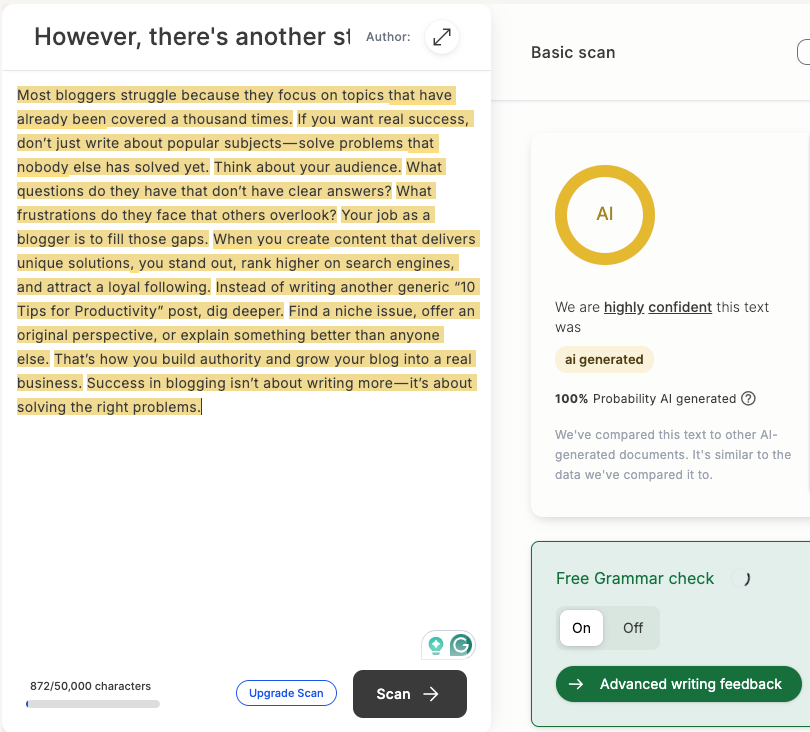Click the green lightbulb suggestion icon
The image size is (810, 732).
coord(436,646)
